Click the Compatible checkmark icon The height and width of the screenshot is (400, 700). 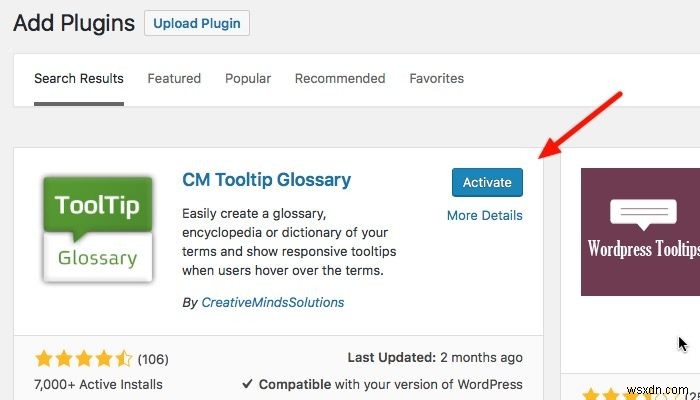pyautogui.click(x=247, y=384)
